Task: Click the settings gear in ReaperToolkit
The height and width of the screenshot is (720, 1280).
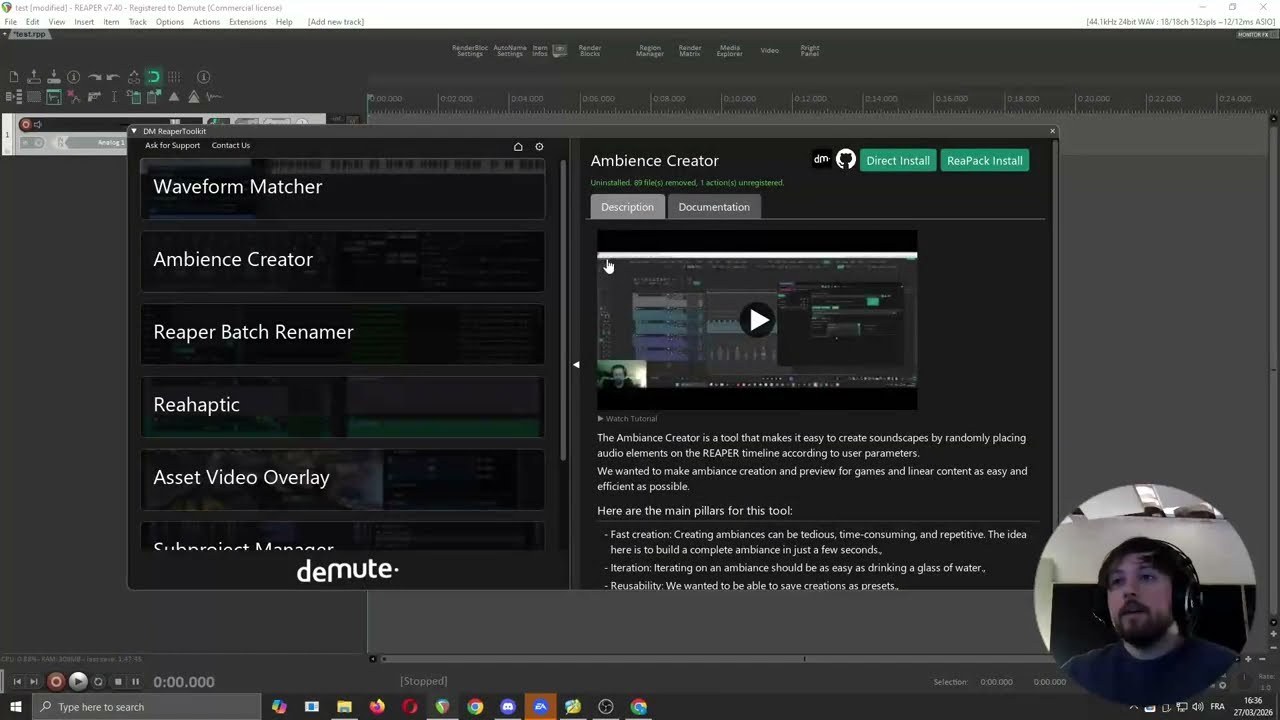Action: tap(539, 147)
